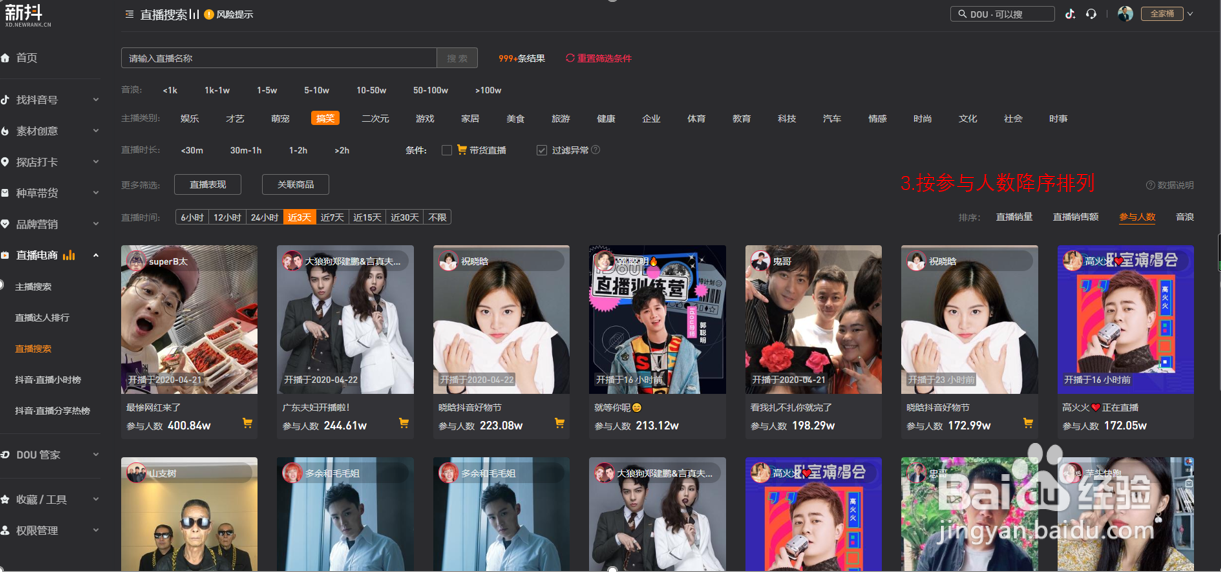Click the 探店打卡 location pin icon

click(x=5, y=162)
